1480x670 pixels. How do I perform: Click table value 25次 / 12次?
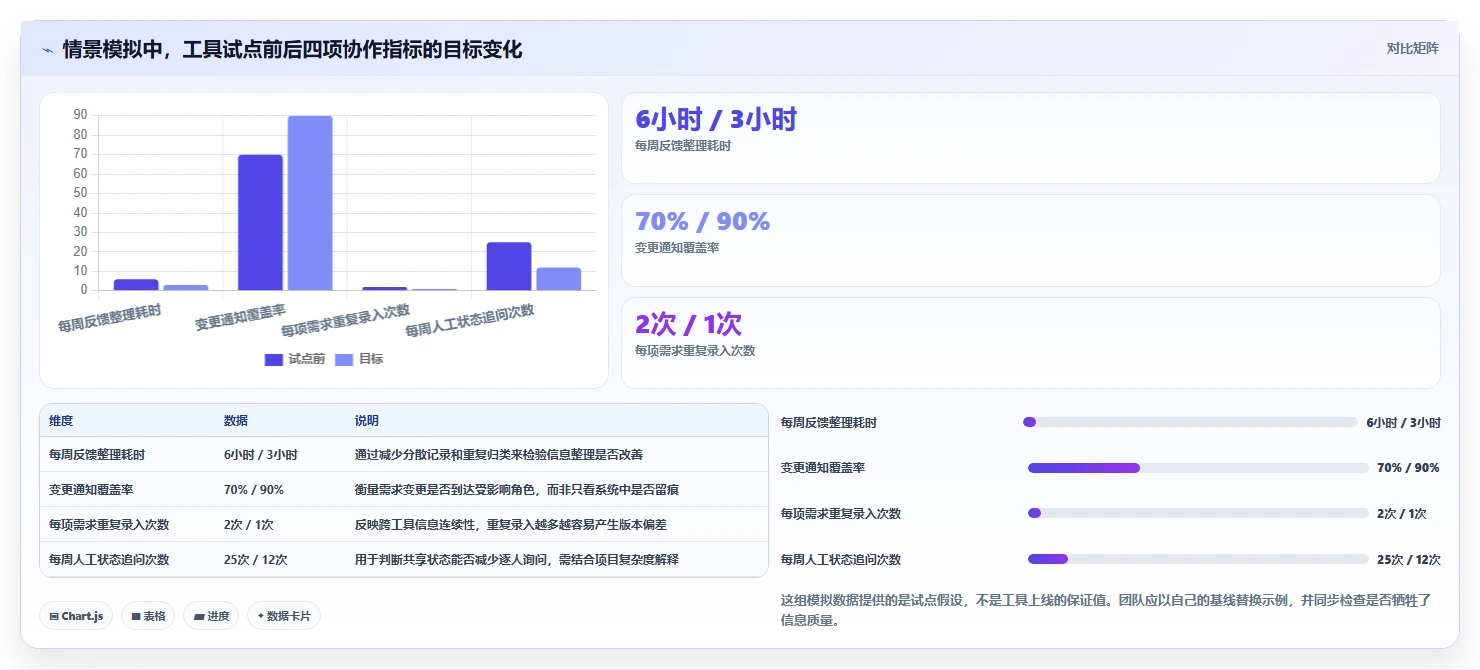(x=256, y=560)
